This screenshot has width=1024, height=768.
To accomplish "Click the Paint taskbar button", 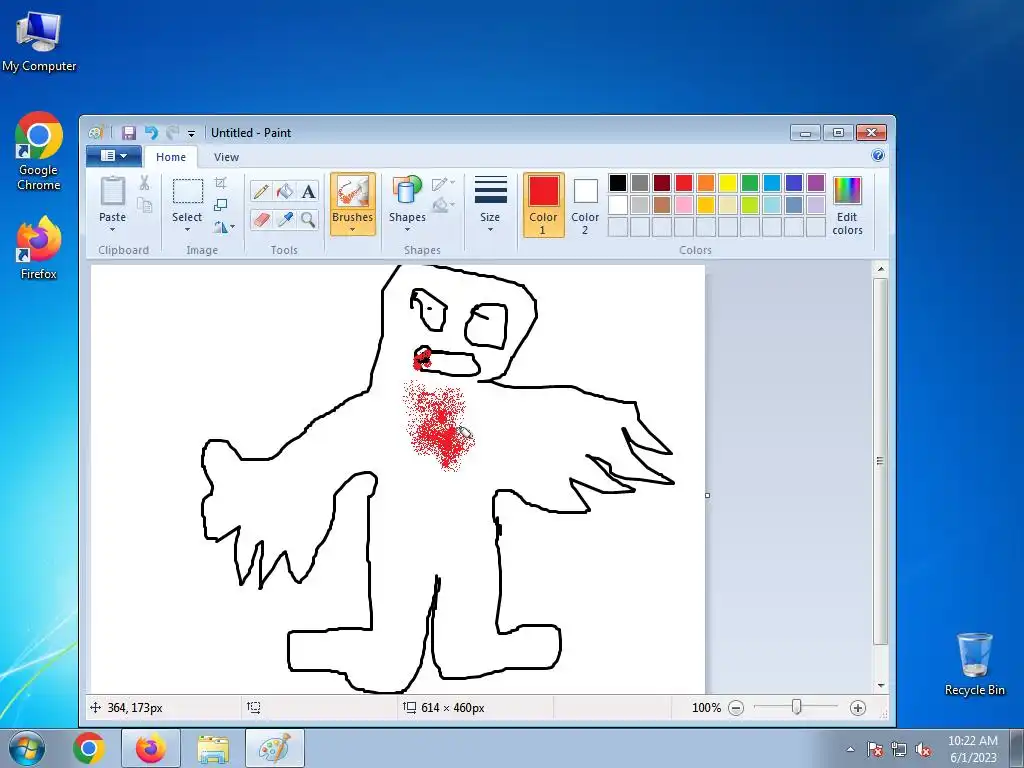I will coord(275,748).
